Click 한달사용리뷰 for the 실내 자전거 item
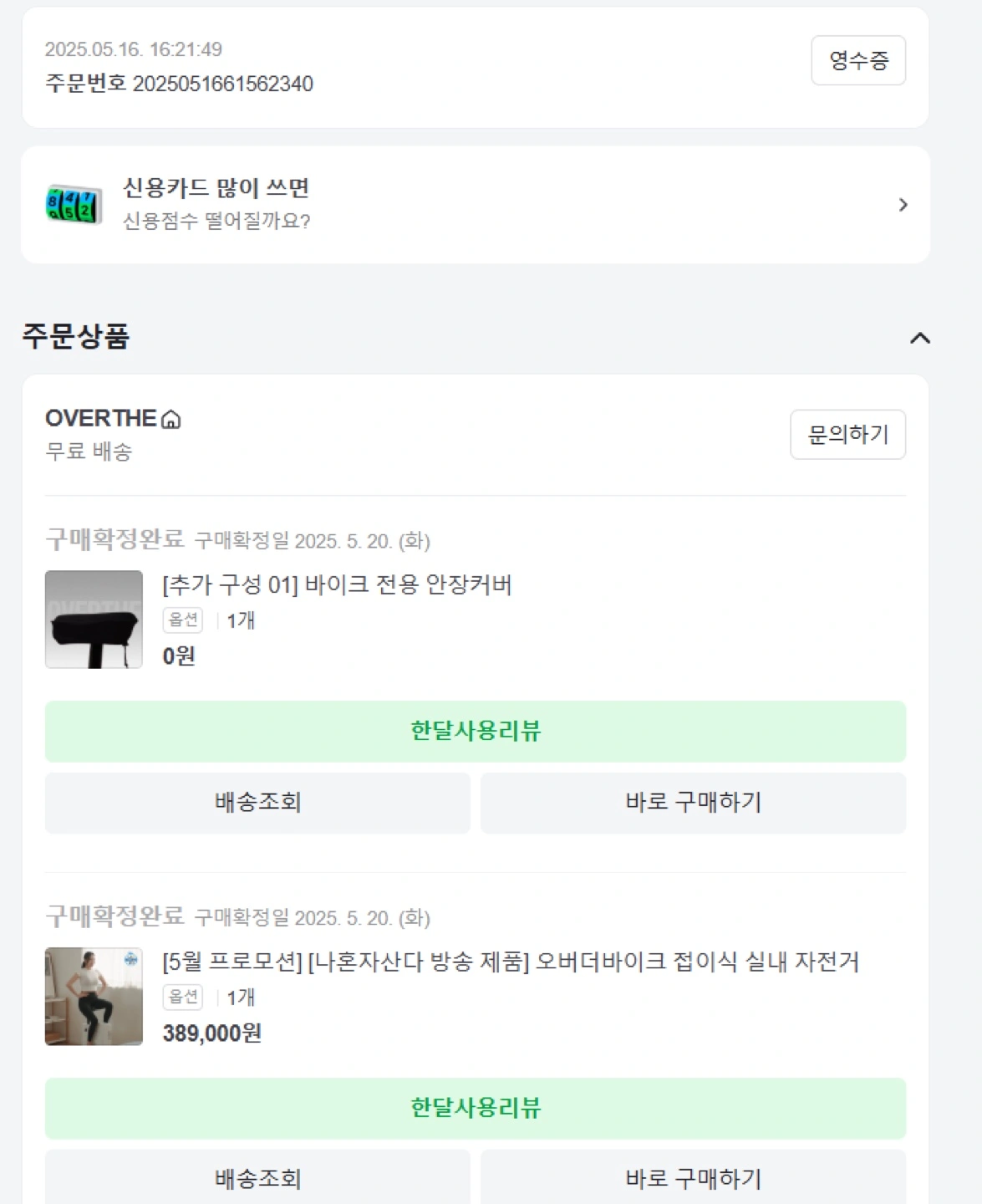Viewport: 982px width, 1204px height. click(x=476, y=1109)
